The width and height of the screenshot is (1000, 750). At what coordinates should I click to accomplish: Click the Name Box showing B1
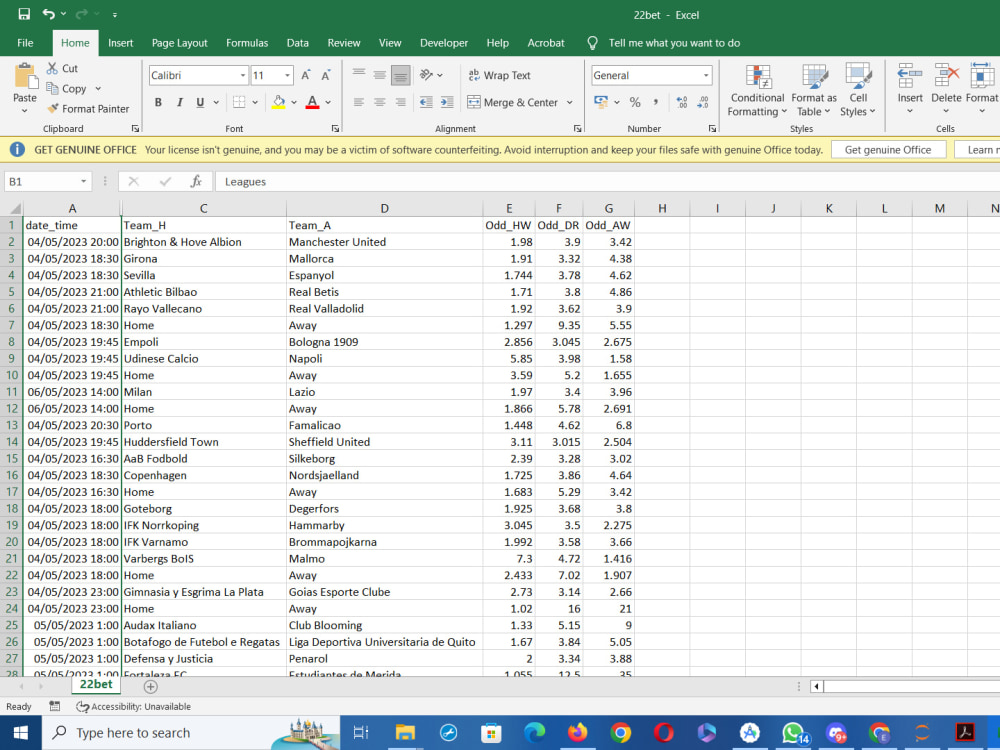(x=47, y=182)
